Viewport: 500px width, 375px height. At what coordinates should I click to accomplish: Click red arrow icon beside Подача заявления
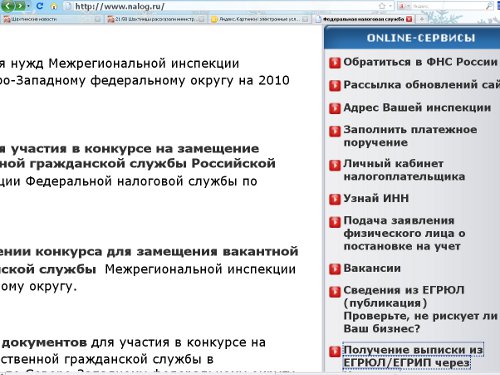[335, 222]
